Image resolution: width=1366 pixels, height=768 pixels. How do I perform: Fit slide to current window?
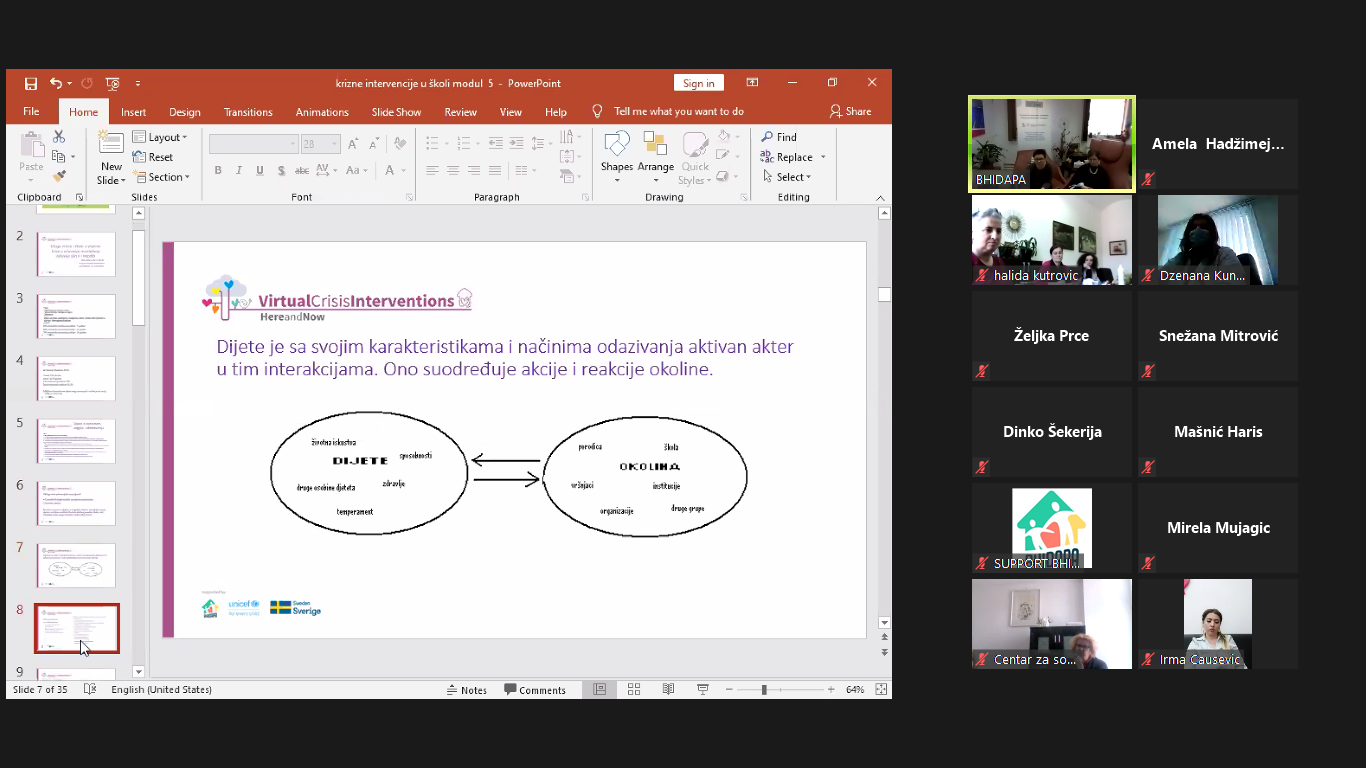881,690
